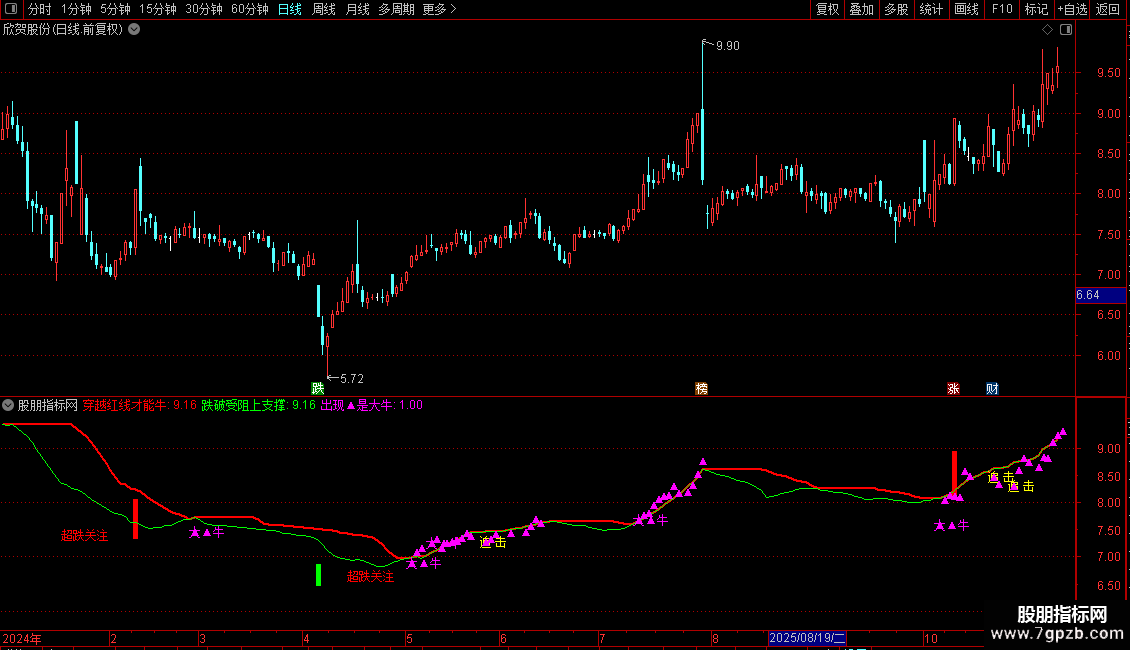Open dropdown next to 欣贺股份(日线.前复权) title
Image resolution: width=1130 pixels, height=650 pixels.
tap(134, 30)
